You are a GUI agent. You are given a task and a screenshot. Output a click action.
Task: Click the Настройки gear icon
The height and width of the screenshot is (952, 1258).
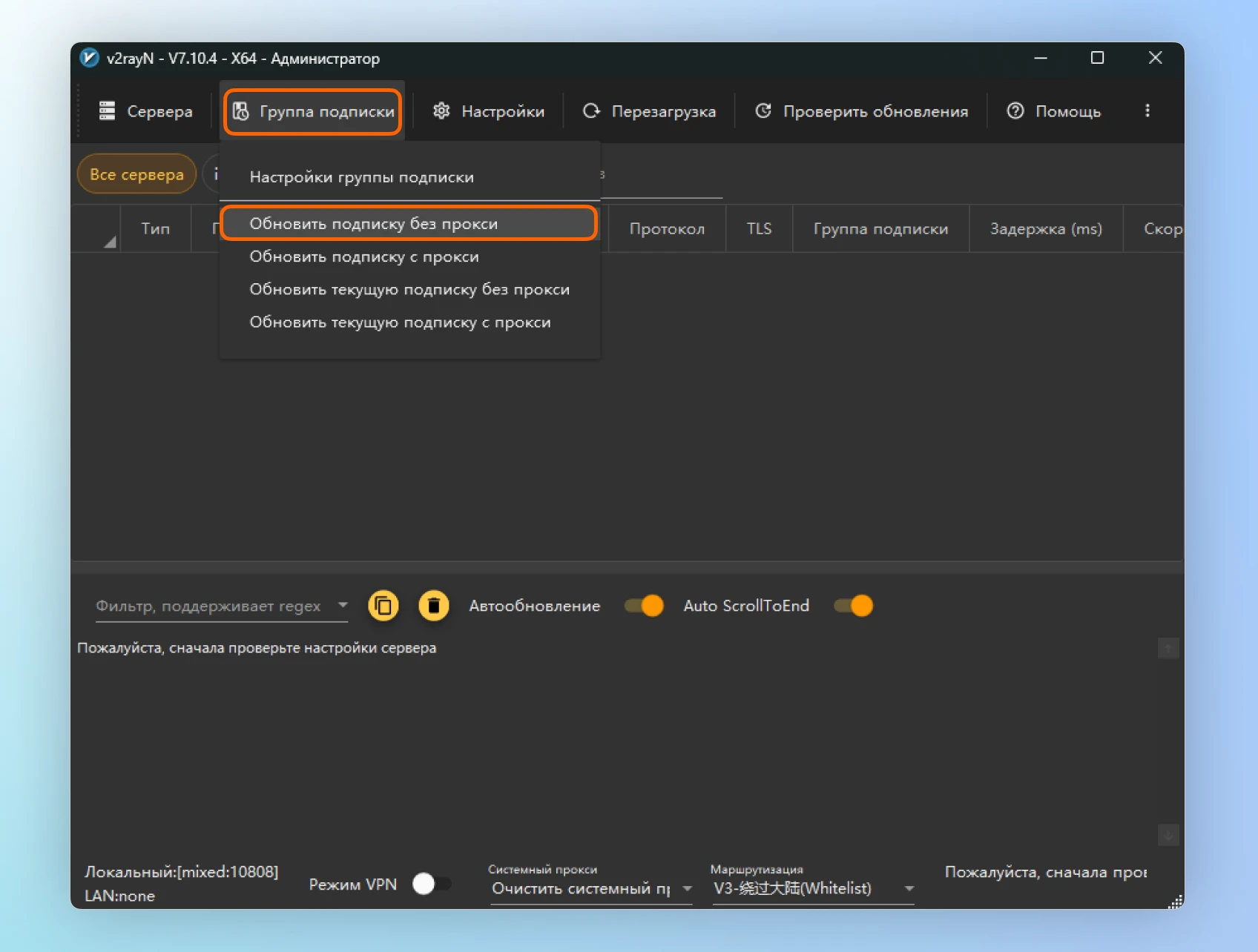pyautogui.click(x=441, y=111)
